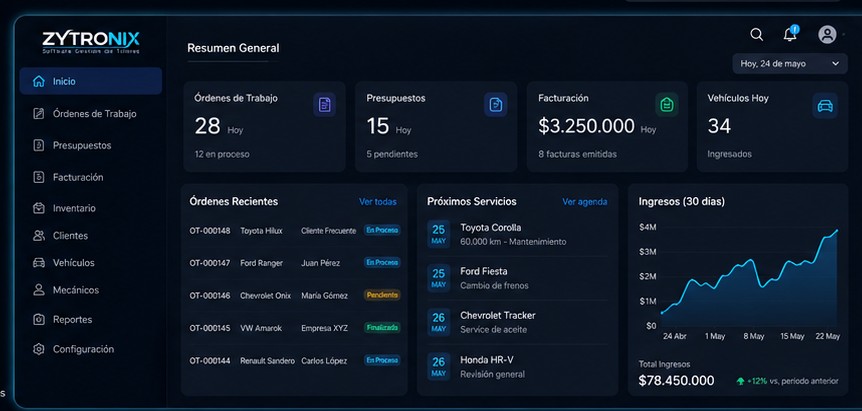Click Renault Sandero vehicle name
The height and width of the screenshot is (411, 862).
[267, 361]
